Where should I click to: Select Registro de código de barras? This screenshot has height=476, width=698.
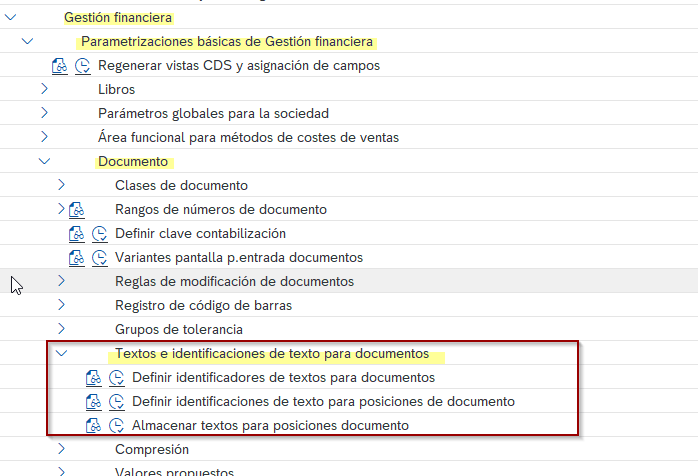(x=203, y=305)
